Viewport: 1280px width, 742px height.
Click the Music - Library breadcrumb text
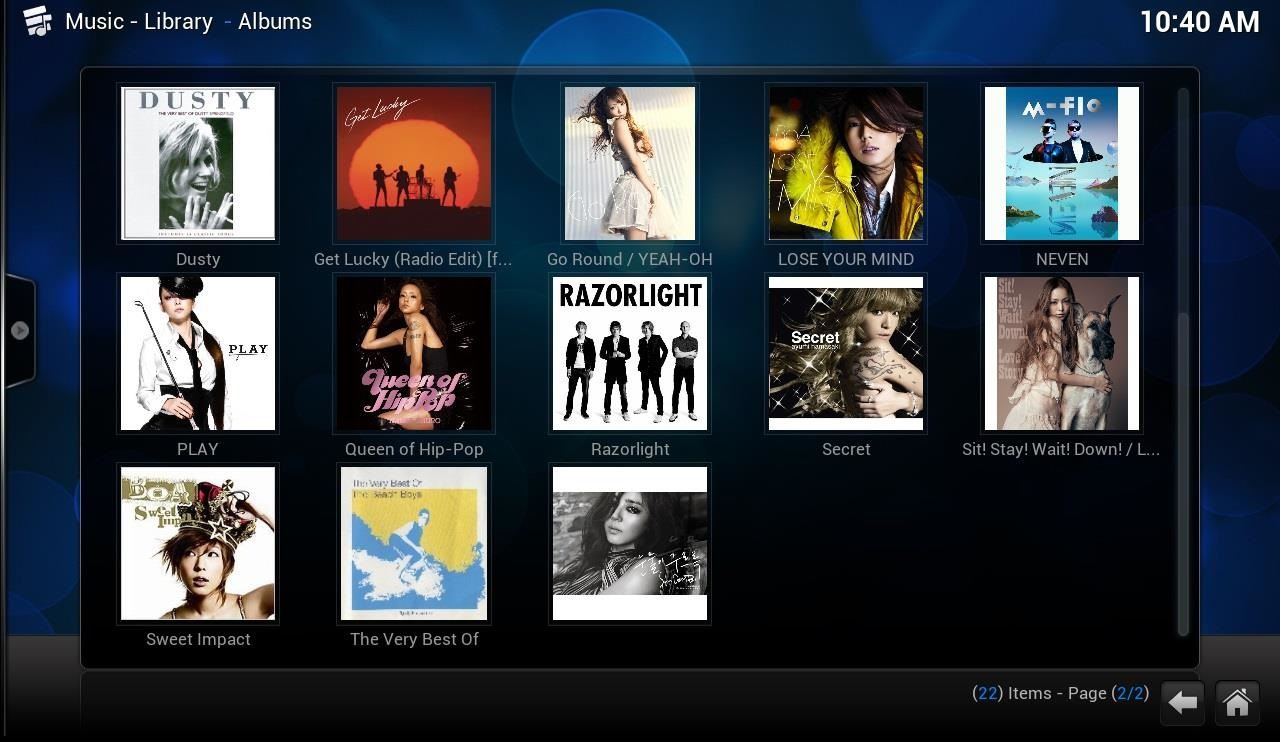pos(139,21)
